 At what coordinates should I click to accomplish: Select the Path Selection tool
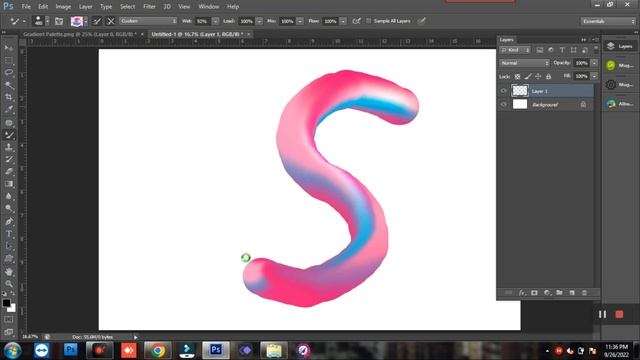(x=9, y=246)
